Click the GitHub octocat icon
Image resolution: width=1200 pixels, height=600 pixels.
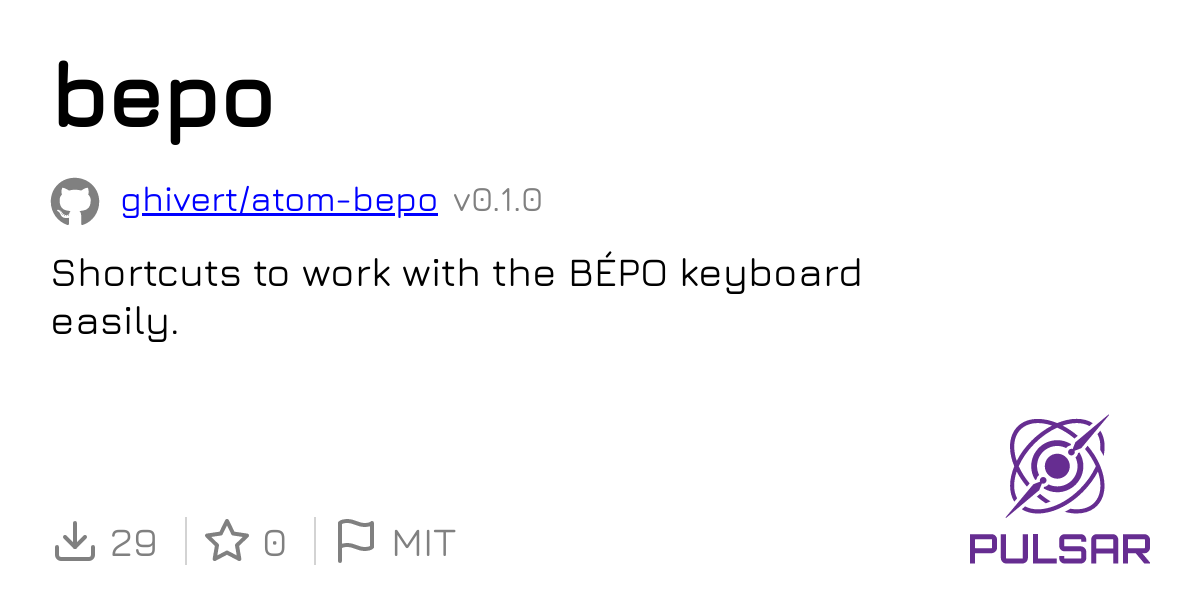[75, 202]
